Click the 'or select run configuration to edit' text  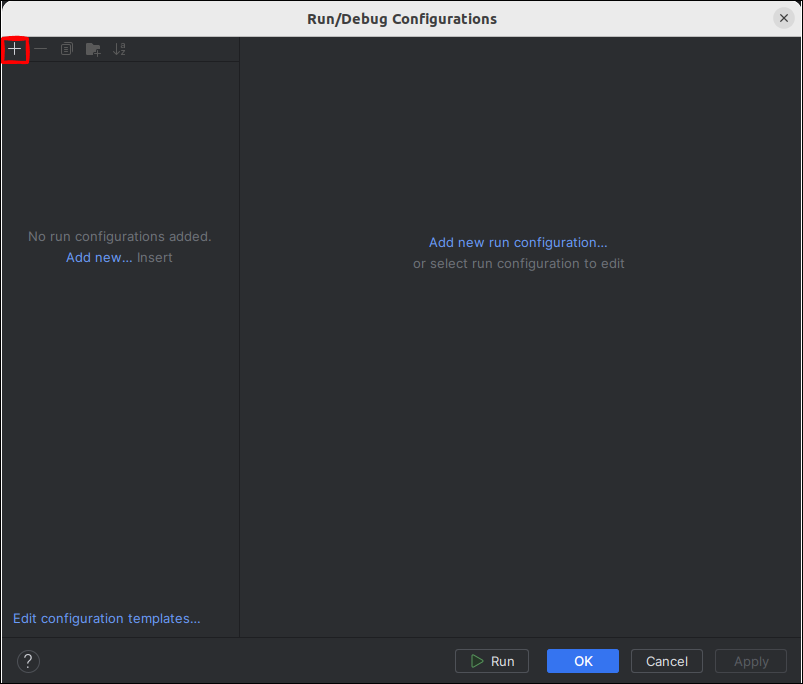coord(518,264)
